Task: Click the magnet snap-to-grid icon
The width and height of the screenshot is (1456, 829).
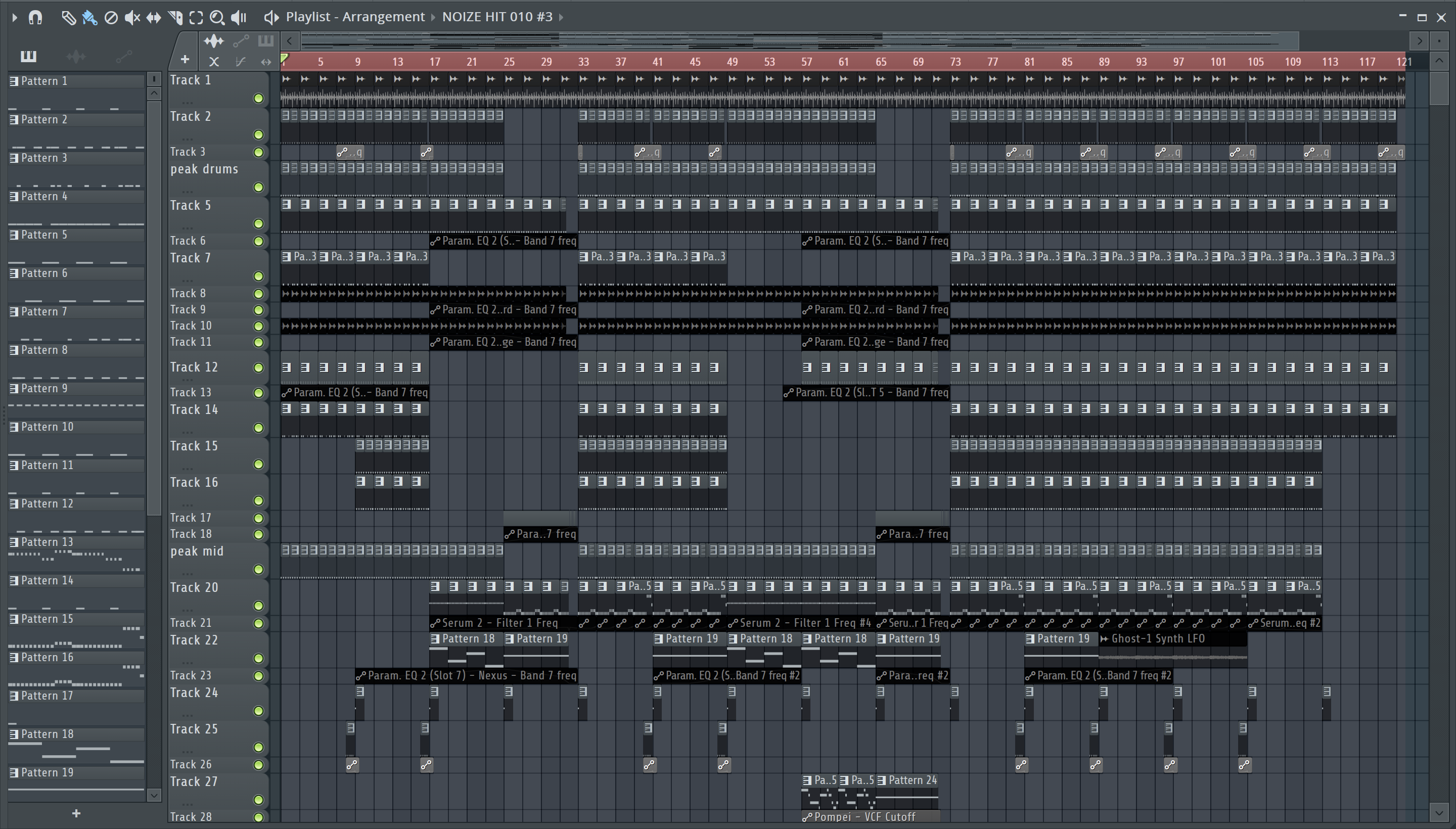Action: [35, 18]
